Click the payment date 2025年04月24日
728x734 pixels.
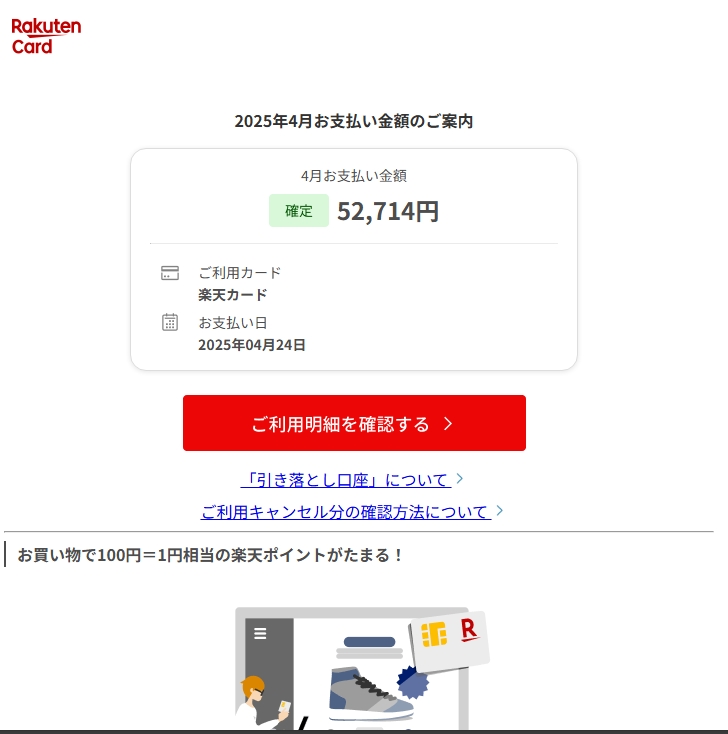[x=252, y=345]
